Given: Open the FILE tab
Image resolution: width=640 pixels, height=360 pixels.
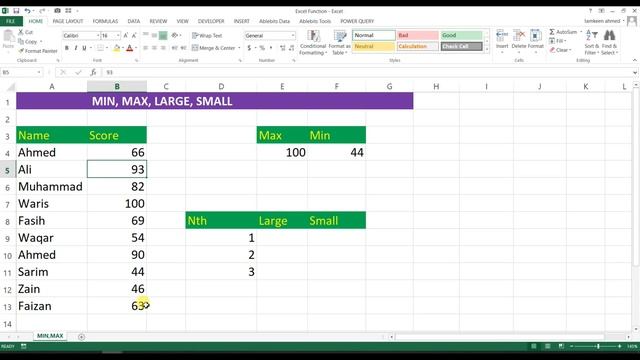Looking at the screenshot, I should click(11, 21).
